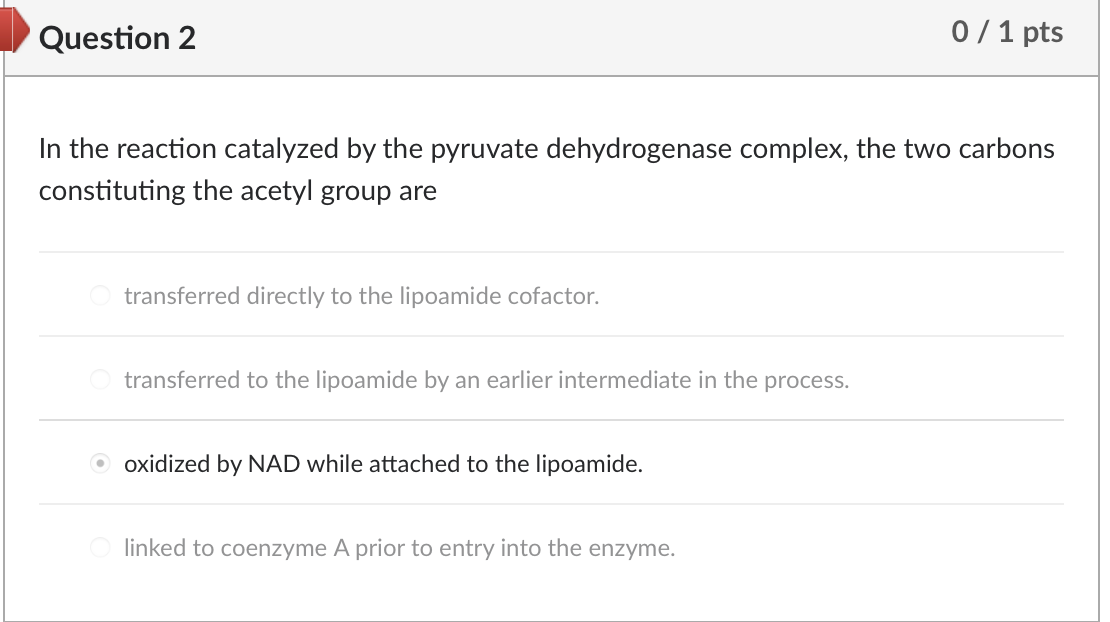Click the label 'oxidized by NAD while attached'
The width and height of the screenshot is (1110, 622).
[383, 464]
